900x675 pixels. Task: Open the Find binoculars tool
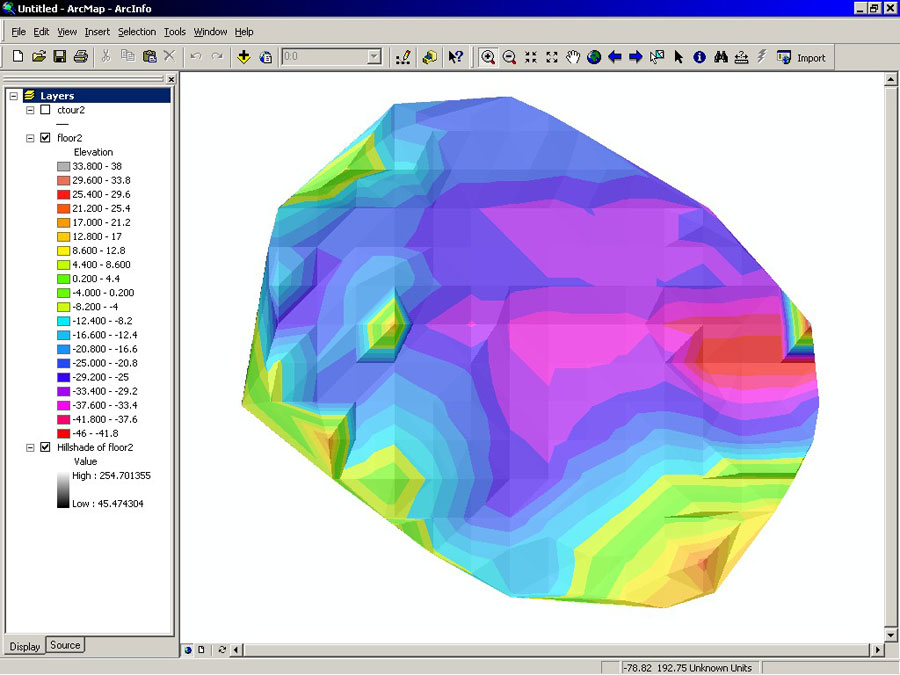[x=721, y=57]
